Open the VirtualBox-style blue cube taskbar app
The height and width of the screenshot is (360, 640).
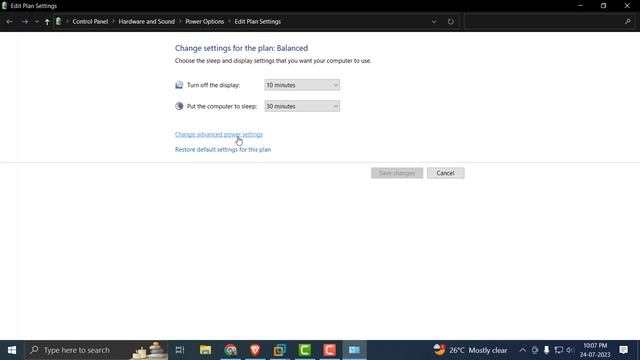tap(280, 350)
